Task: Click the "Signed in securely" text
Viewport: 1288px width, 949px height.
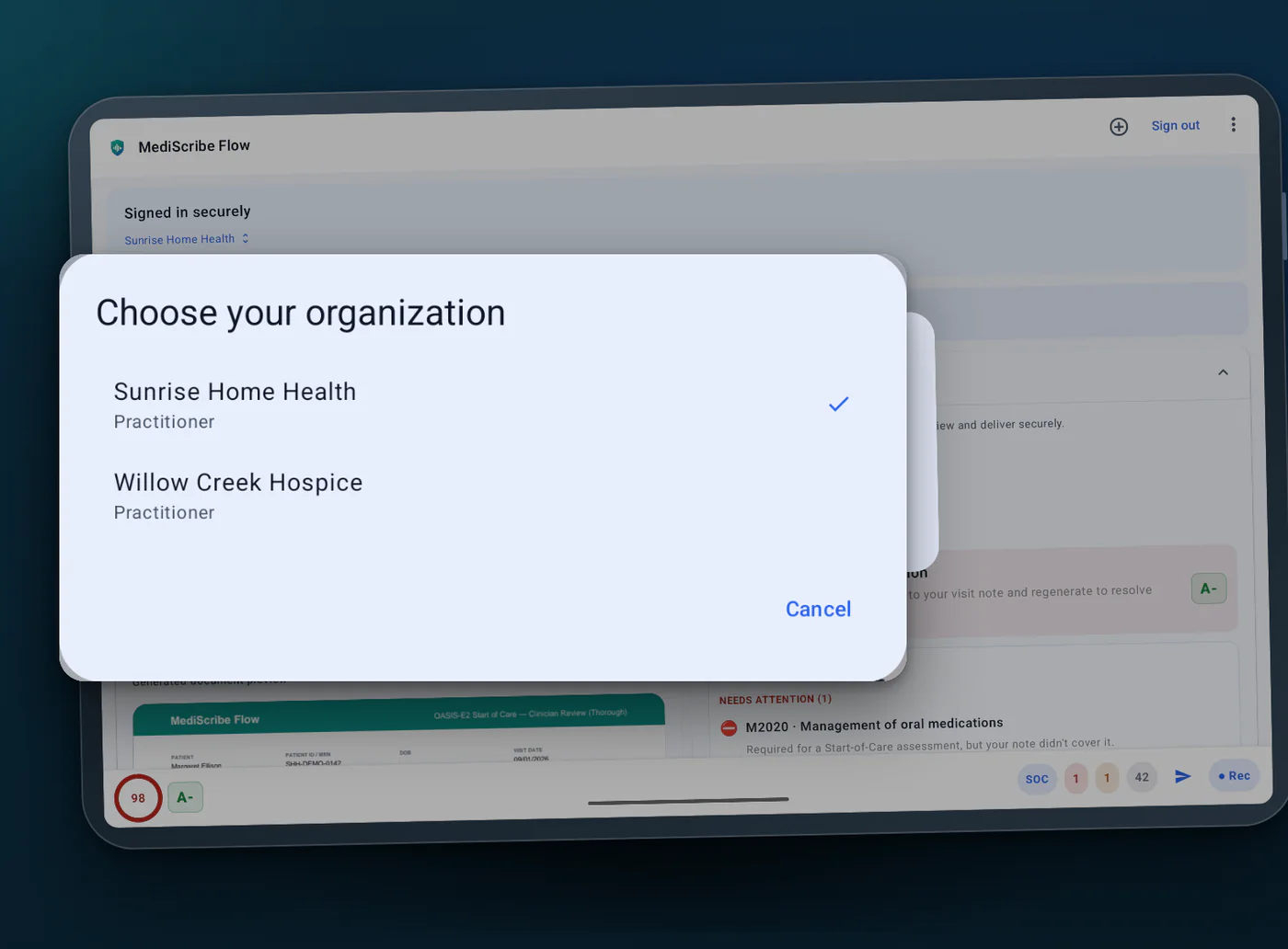Action: (188, 212)
